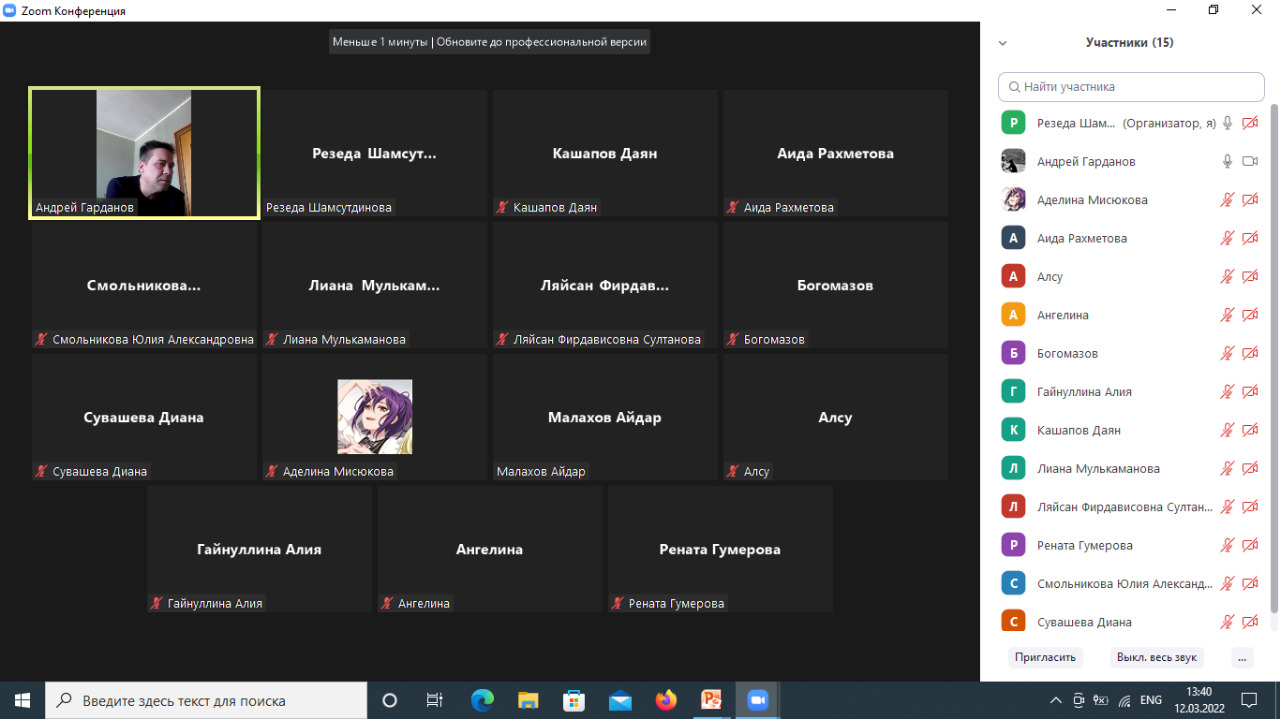Toggle organizer Резеда microphone in participant list
Image resolution: width=1280 pixels, height=719 pixels.
(x=1227, y=123)
